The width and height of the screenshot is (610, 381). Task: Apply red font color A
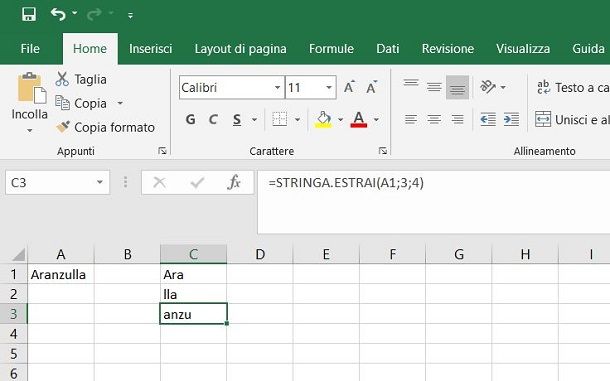coord(359,119)
